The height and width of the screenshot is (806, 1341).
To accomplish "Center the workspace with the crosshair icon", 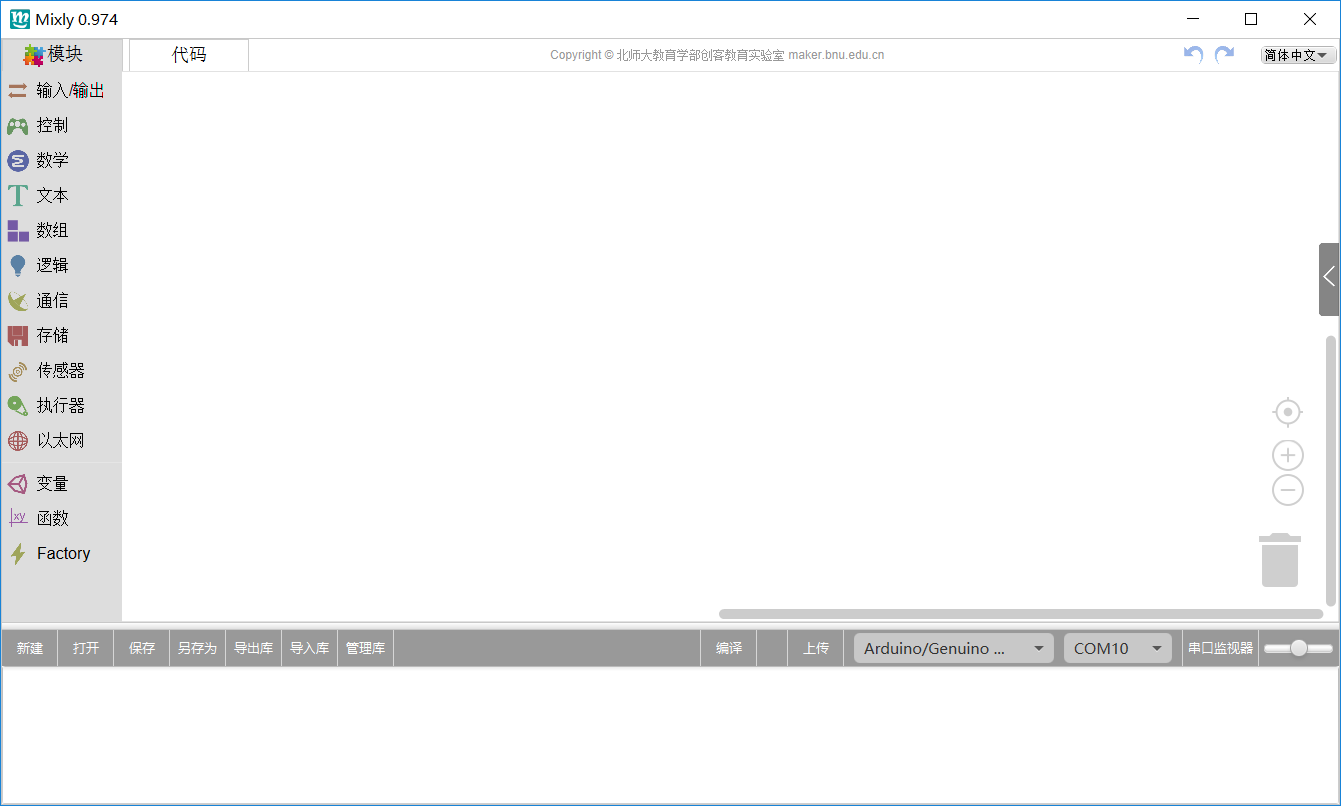I will point(1288,412).
